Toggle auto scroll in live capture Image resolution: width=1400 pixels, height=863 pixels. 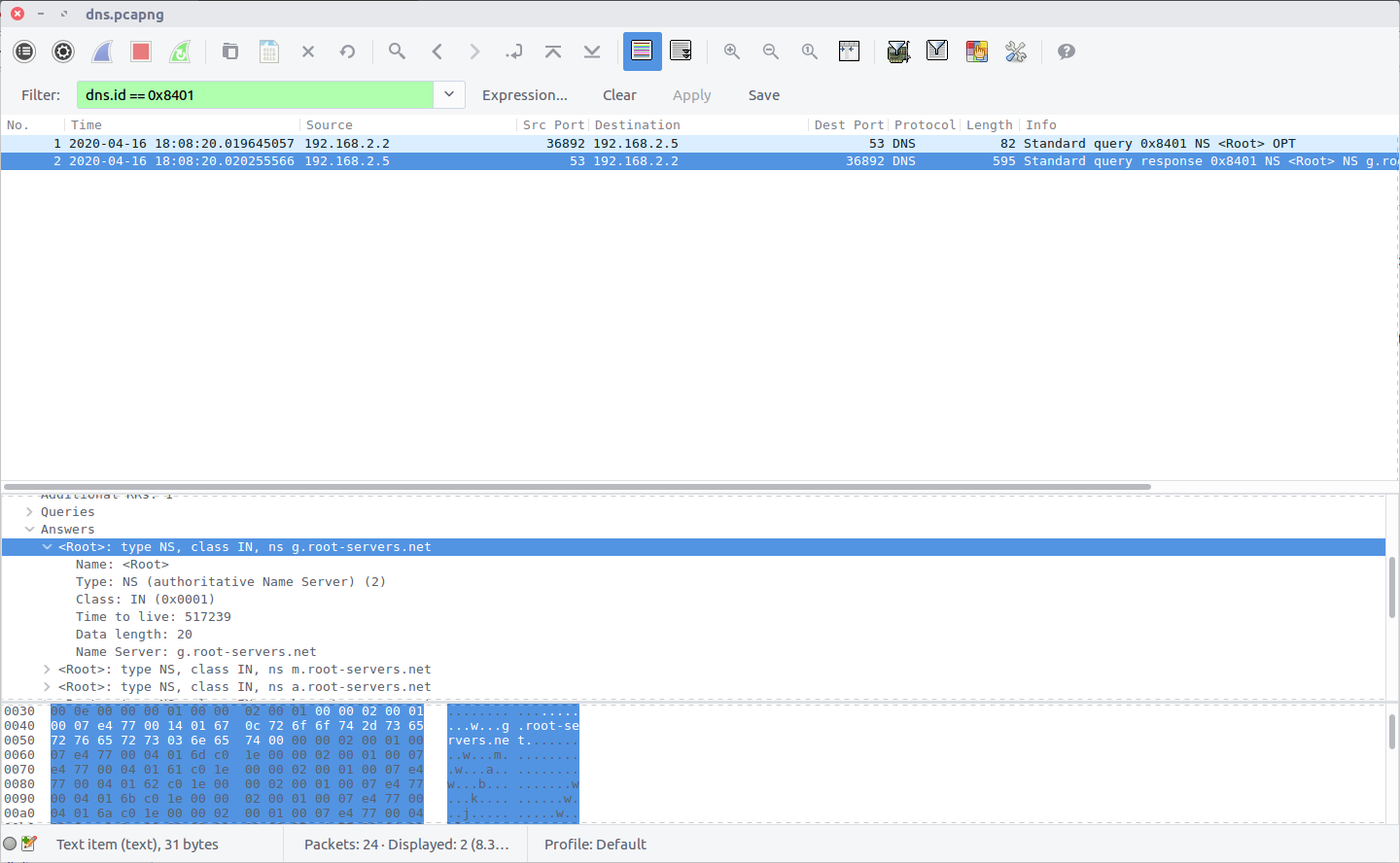681,52
